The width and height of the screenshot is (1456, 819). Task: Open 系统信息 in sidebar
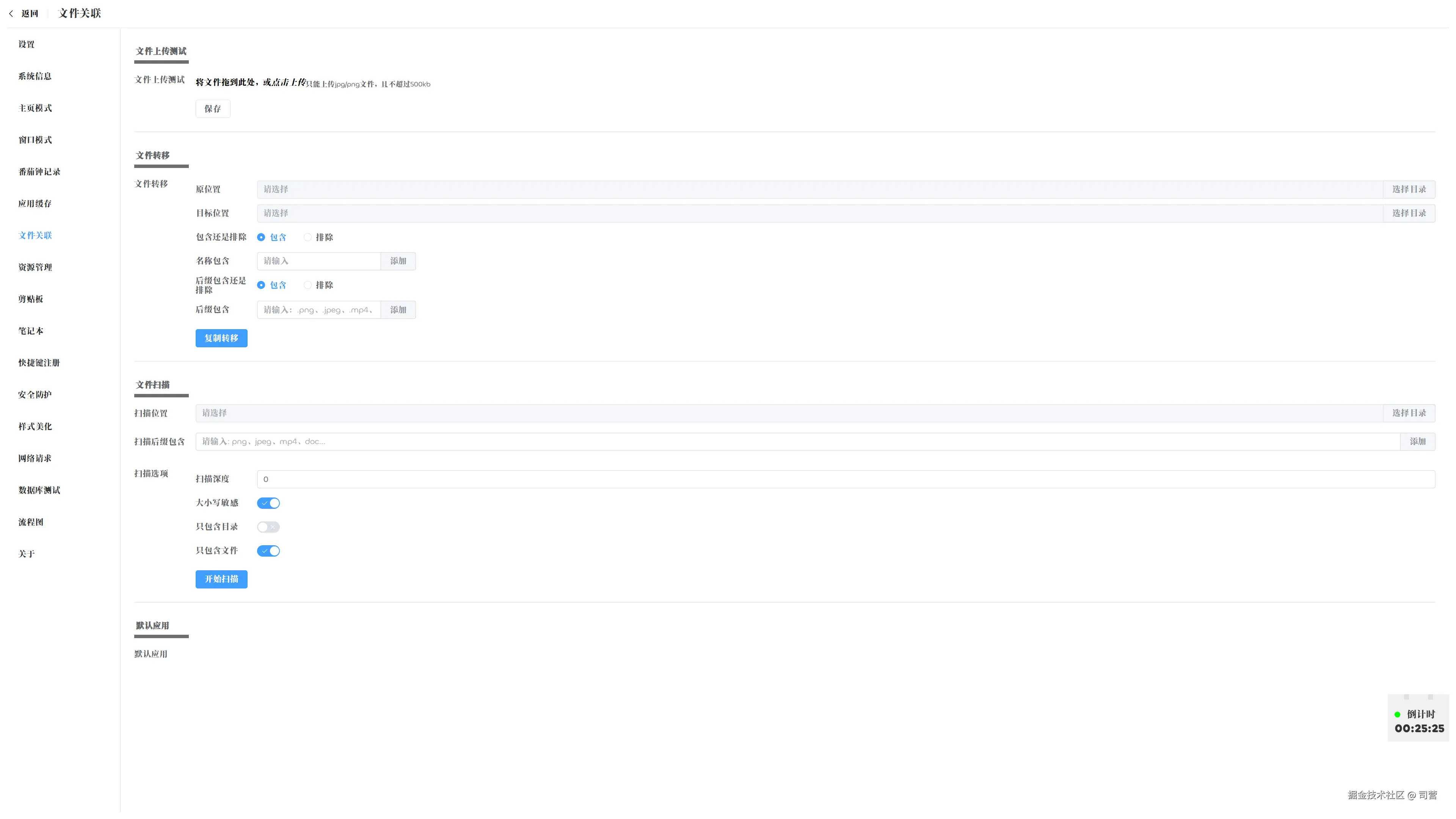[35, 76]
